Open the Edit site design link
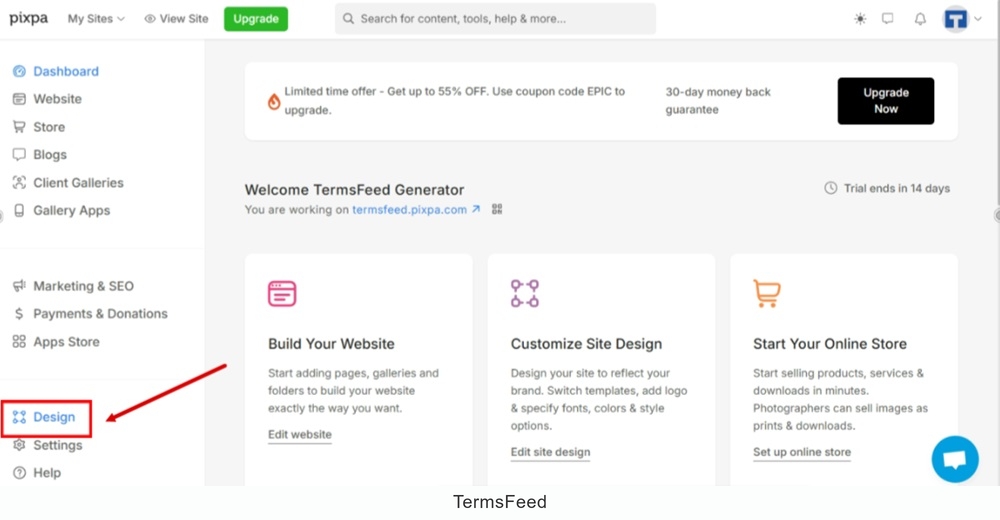This screenshot has width=1000, height=520. coord(550,452)
